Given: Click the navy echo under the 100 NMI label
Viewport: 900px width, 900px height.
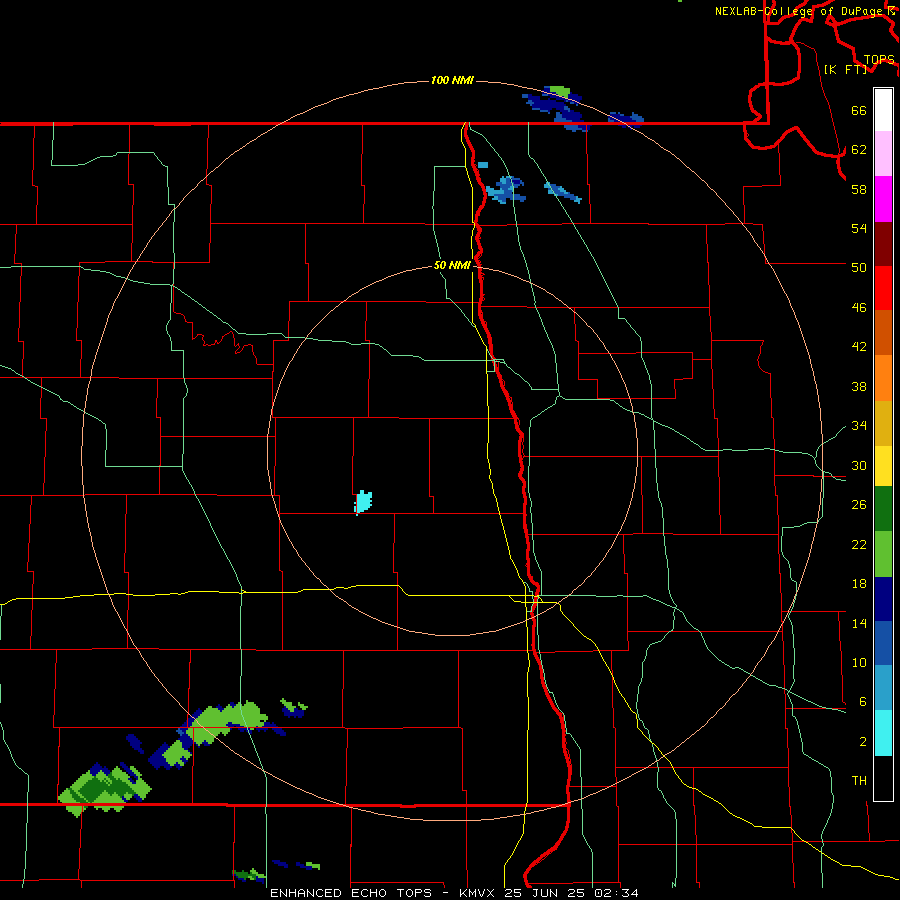Looking at the screenshot, I should click(x=556, y=108).
